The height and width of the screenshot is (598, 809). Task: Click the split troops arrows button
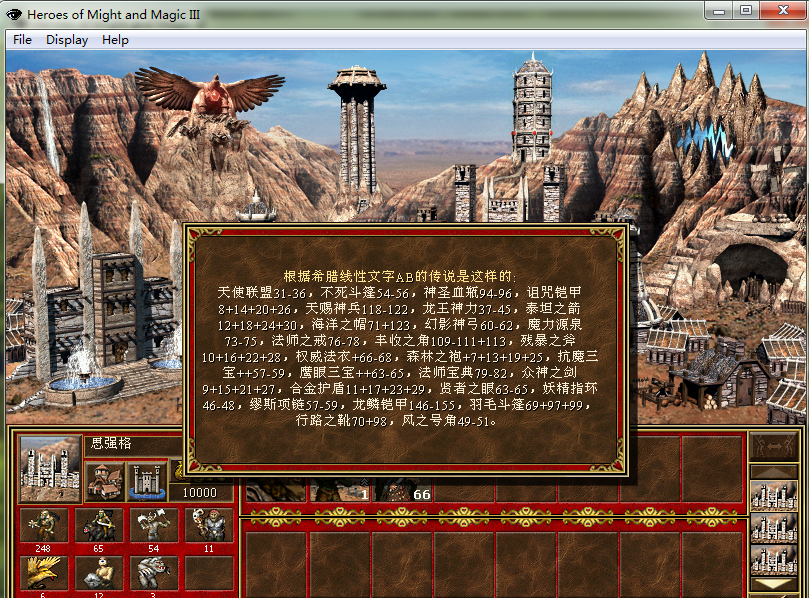click(774, 446)
